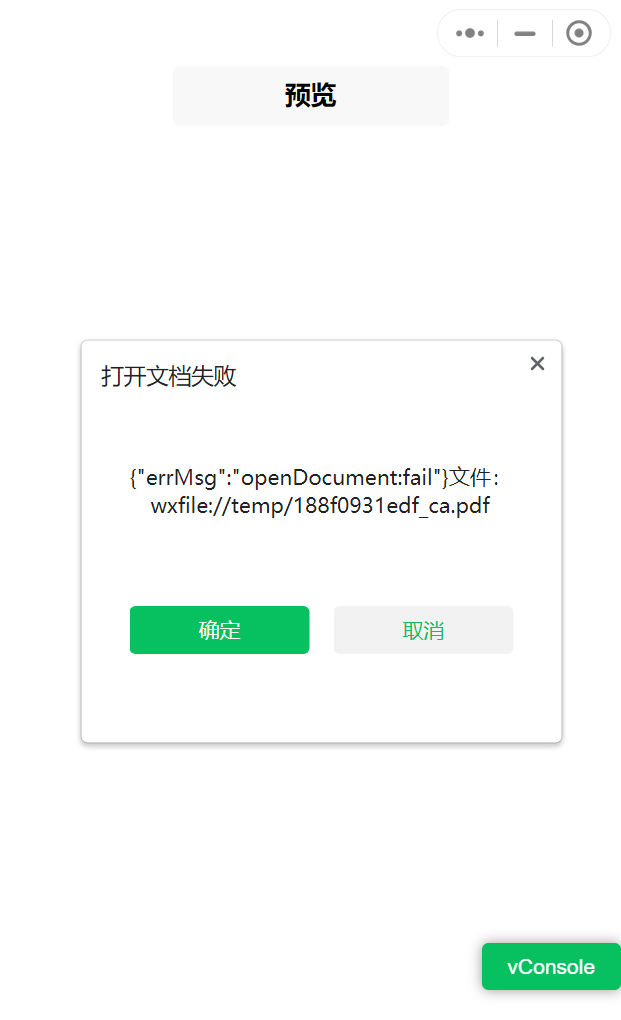Viewport: 621px width, 1020px height.
Task: Click the 打开文档失败 dialog title text
Action: (x=168, y=376)
